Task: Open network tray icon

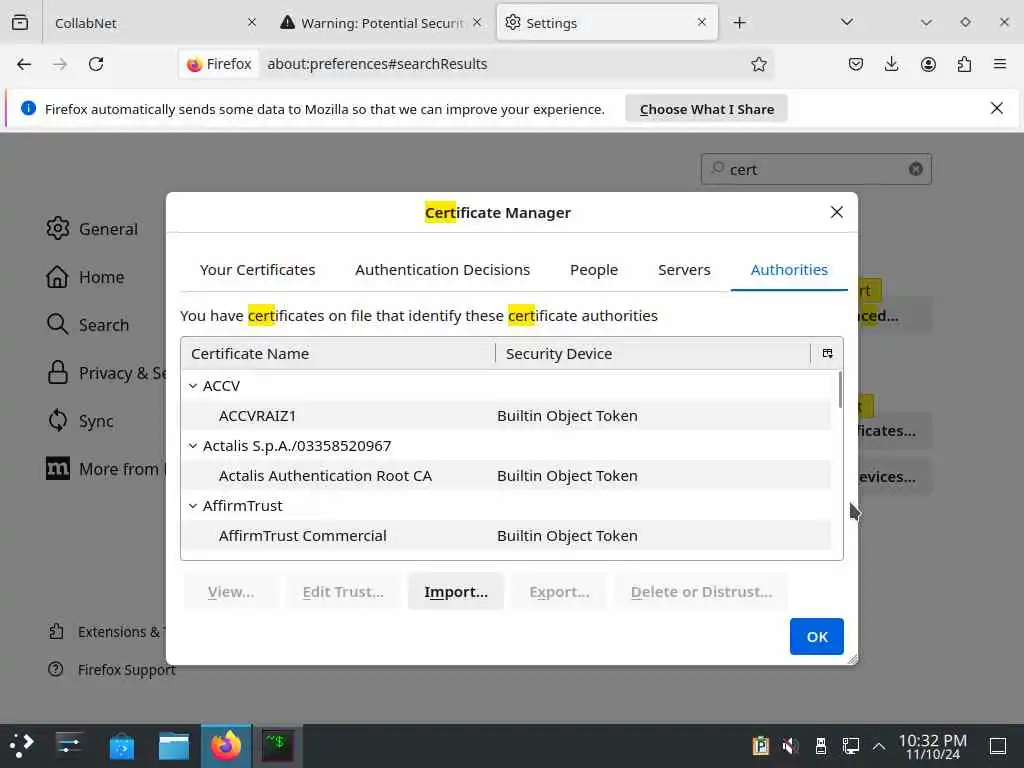Action: click(850, 746)
